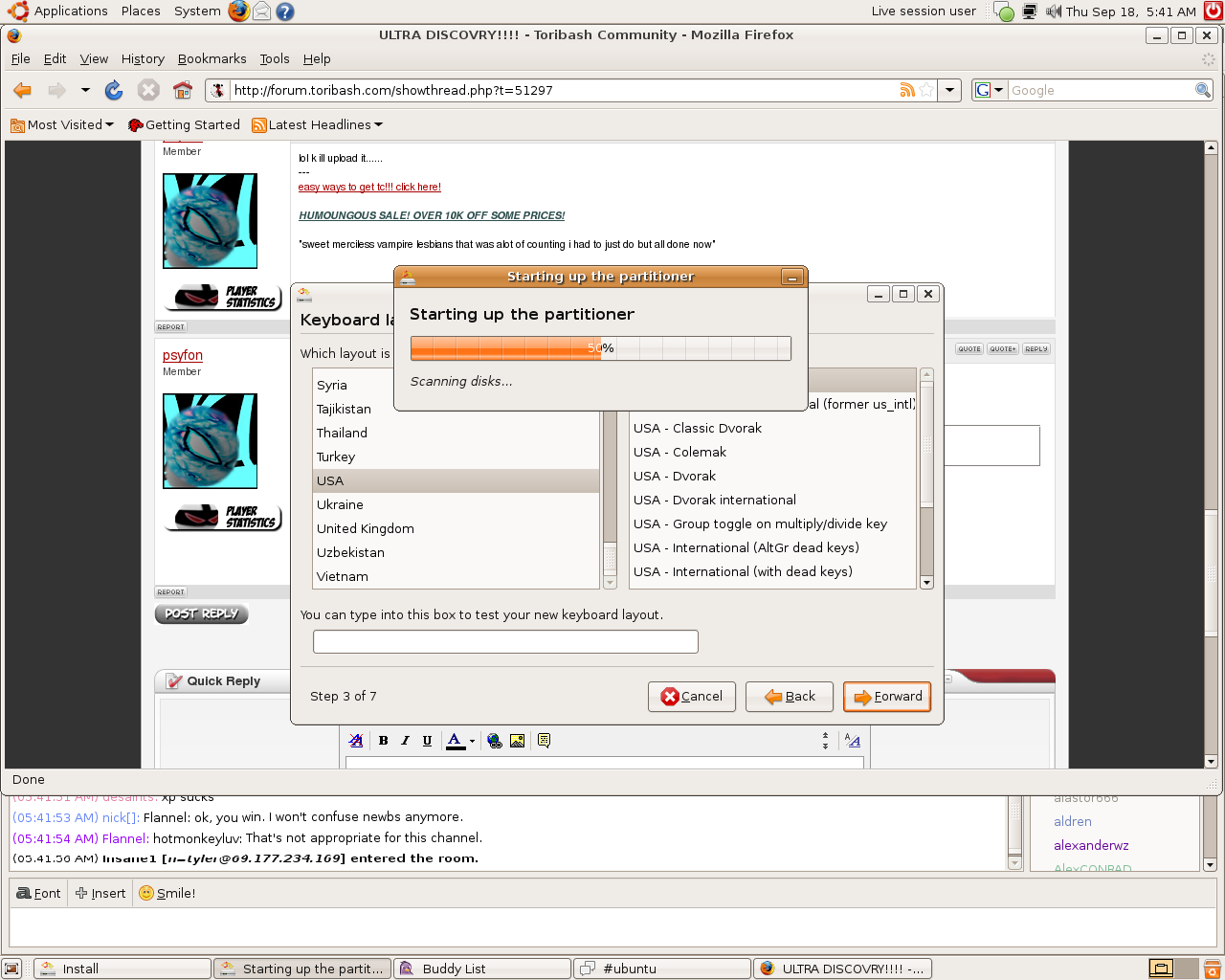Open the HUMOUNGOUS SALE link
The image size is (1225, 980).
tap(432, 215)
